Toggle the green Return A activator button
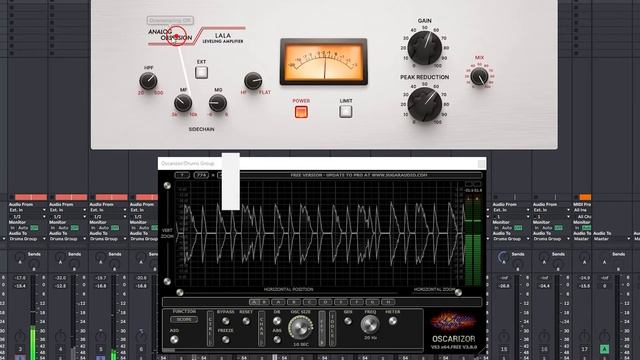This screenshot has width=640, height=360. click(x=604, y=349)
